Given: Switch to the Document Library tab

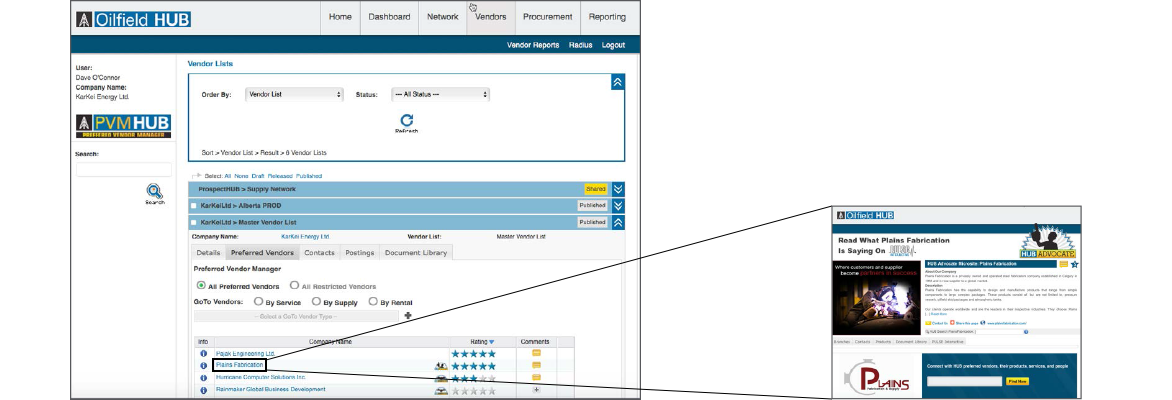Looking at the screenshot, I should tap(416, 253).
